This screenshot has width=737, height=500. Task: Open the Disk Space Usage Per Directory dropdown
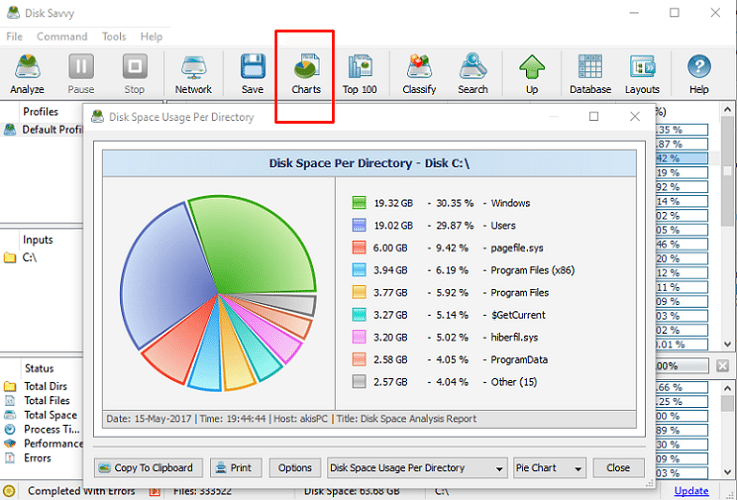[x=417, y=468]
